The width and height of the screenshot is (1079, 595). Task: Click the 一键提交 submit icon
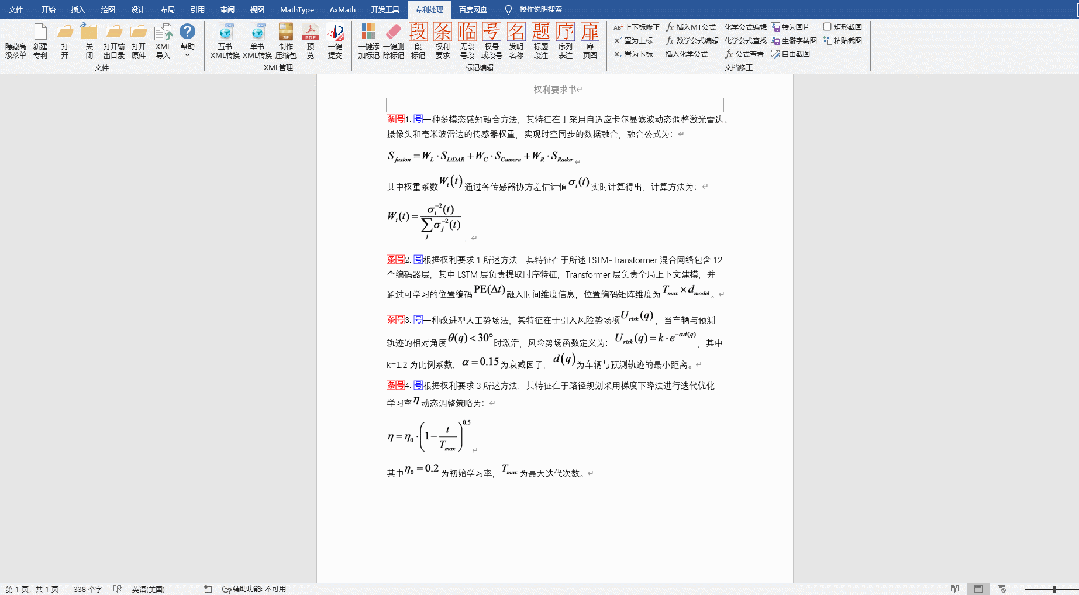(336, 33)
